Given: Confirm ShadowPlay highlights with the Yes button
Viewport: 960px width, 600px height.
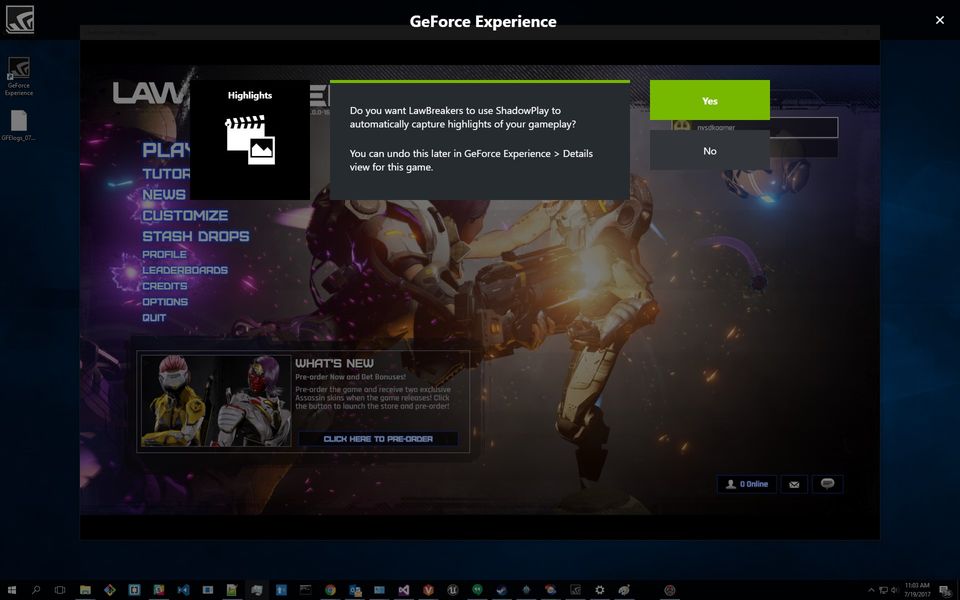Looking at the screenshot, I should point(710,100).
